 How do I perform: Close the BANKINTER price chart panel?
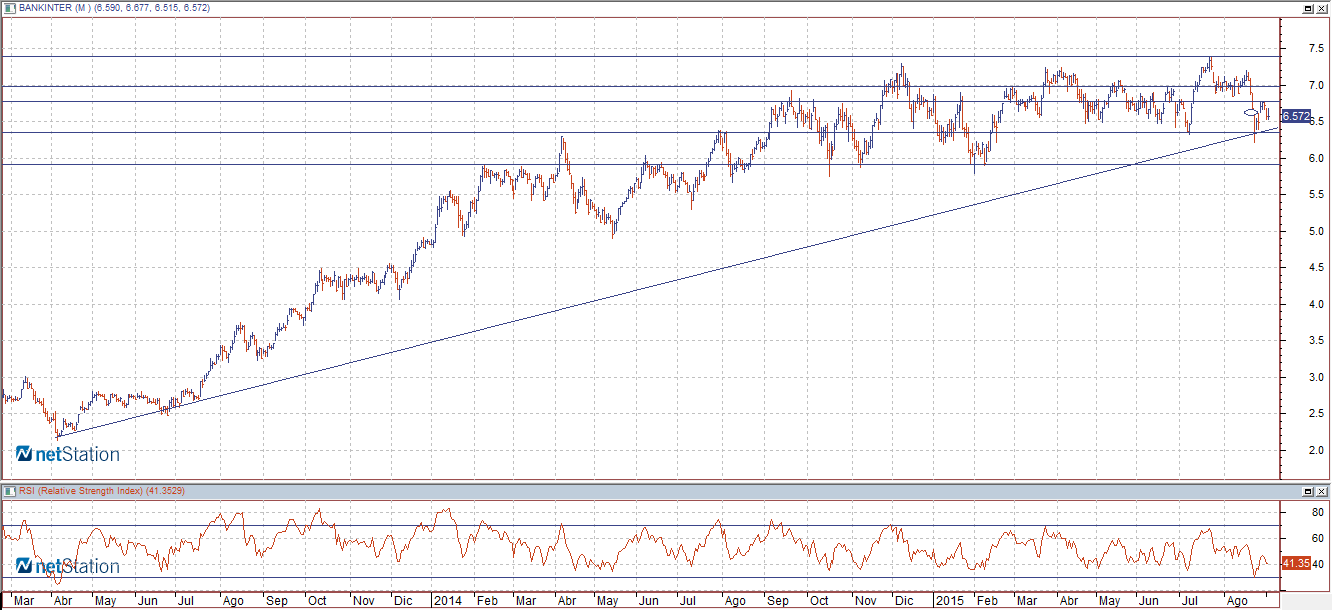point(1322,7)
